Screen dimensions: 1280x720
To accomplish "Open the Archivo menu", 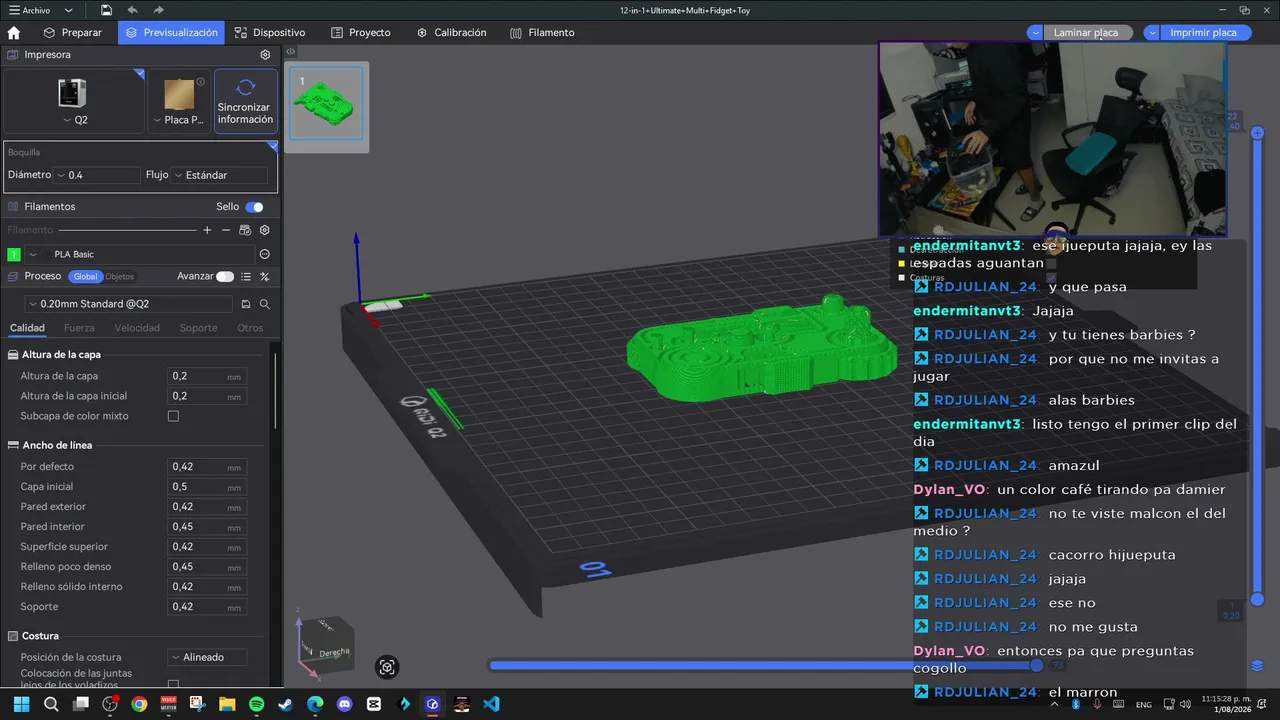I will point(35,10).
